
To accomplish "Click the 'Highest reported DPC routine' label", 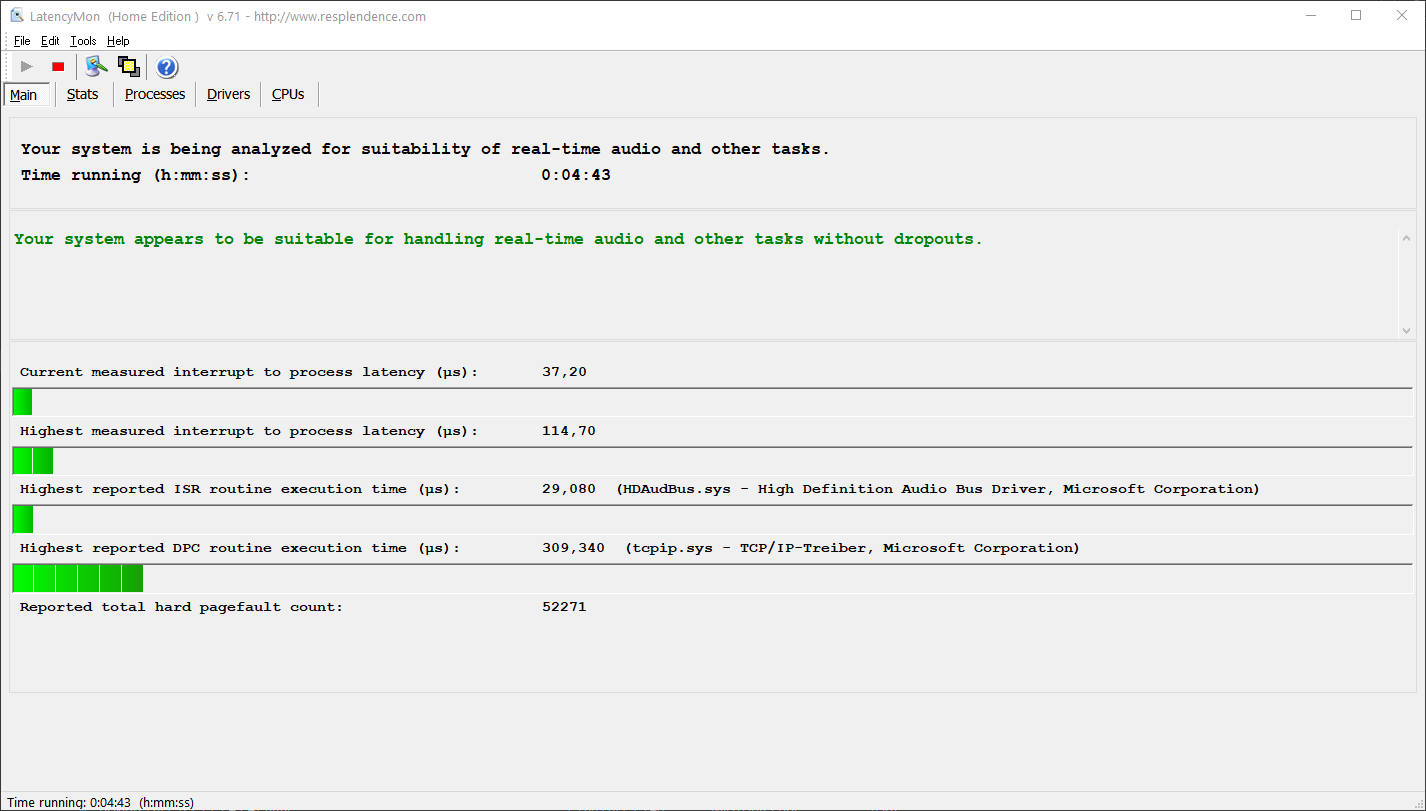I will click(240, 548).
